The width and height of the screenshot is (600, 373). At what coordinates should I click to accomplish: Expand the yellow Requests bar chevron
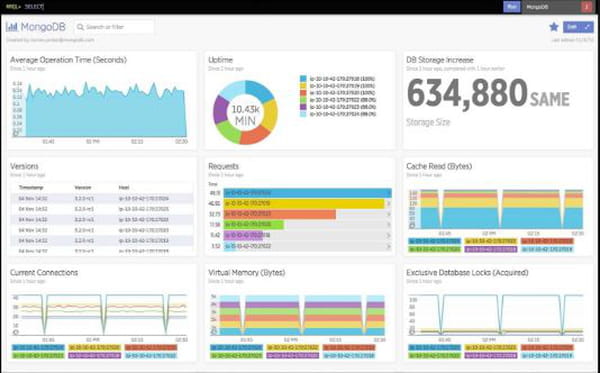[388, 204]
